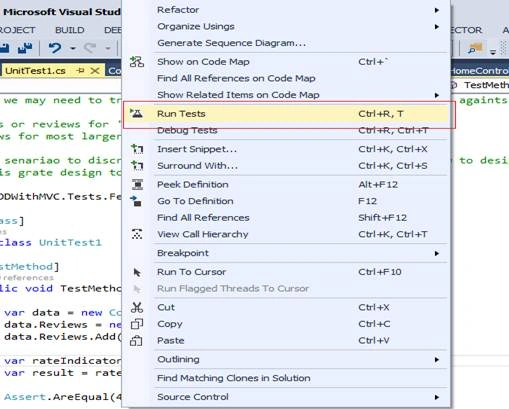Click the Run Tests flask icon
The image size is (509, 409).
pyautogui.click(x=136, y=113)
